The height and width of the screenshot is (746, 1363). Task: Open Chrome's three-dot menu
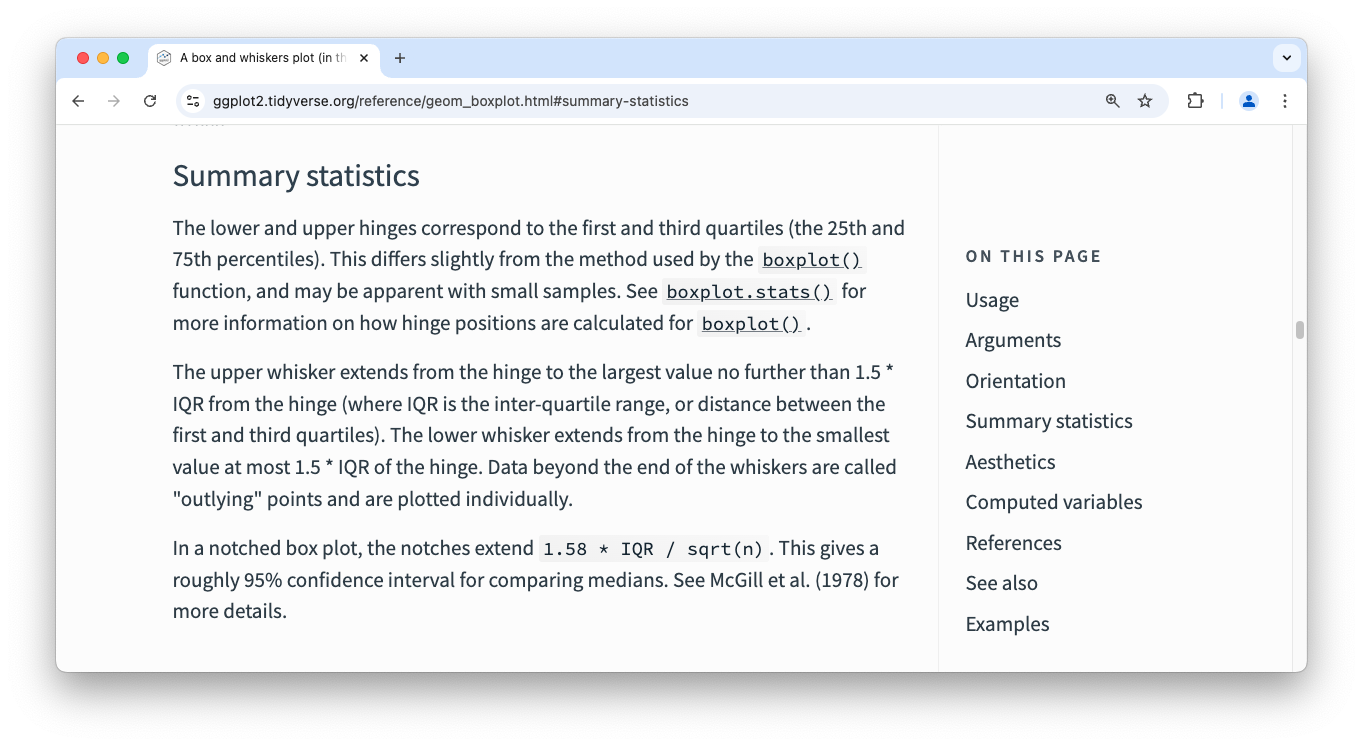click(1285, 100)
